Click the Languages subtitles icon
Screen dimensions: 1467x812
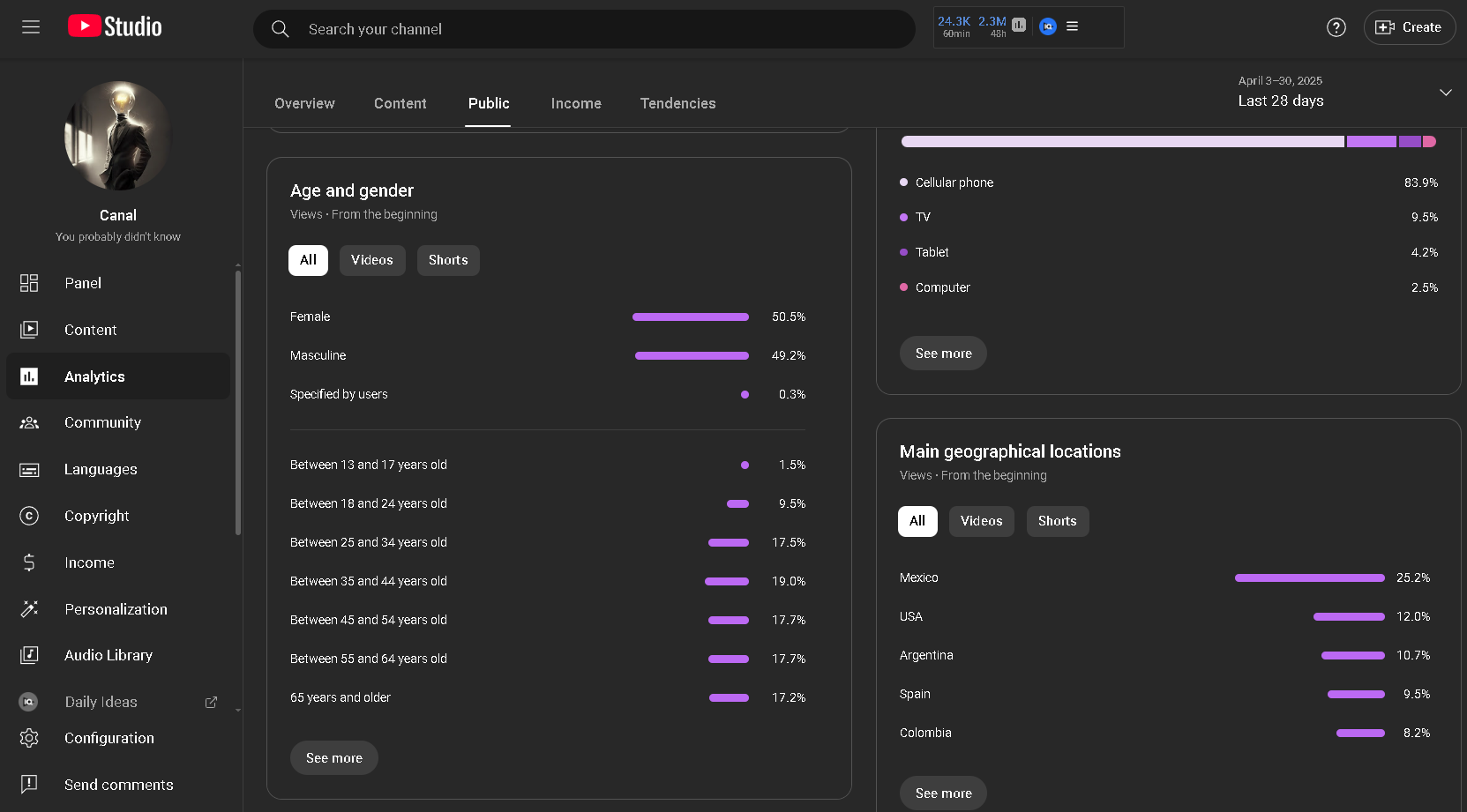coord(29,470)
